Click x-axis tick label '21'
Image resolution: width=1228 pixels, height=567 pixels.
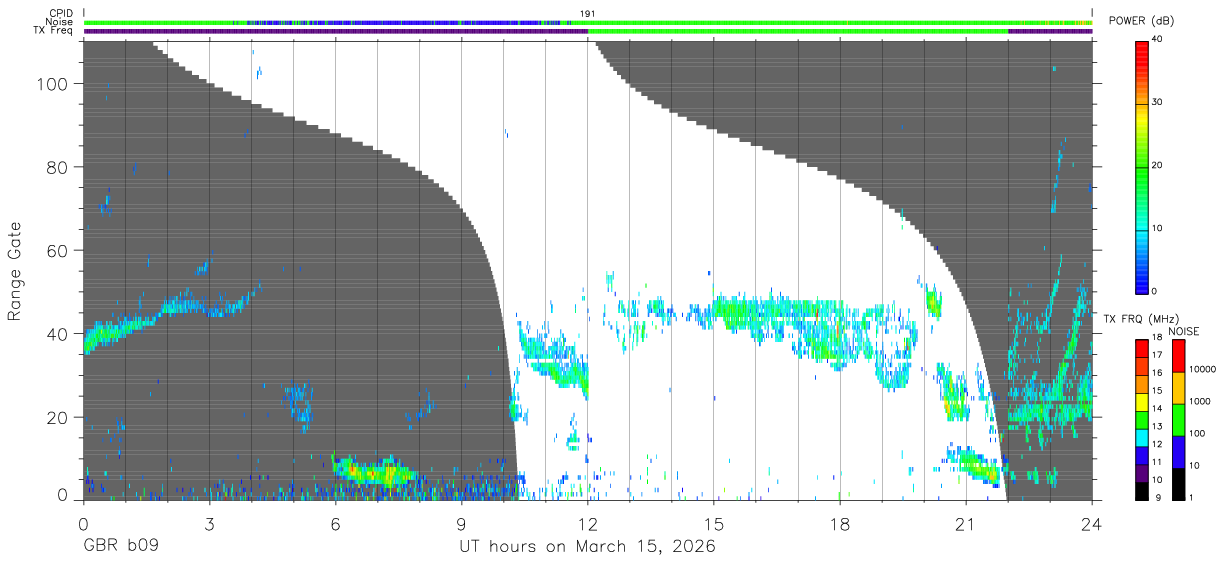click(x=965, y=523)
